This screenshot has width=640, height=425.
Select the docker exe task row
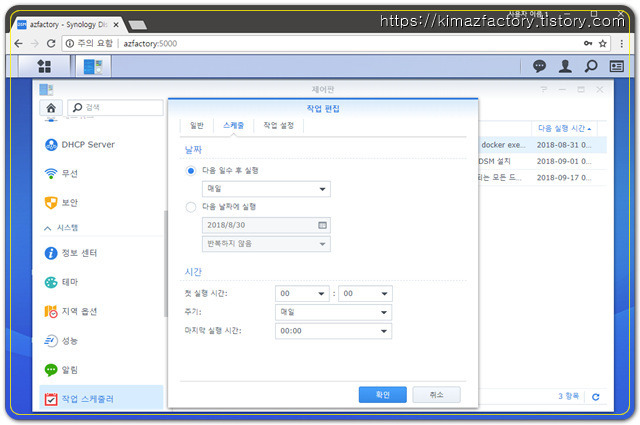[x=542, y=145]
